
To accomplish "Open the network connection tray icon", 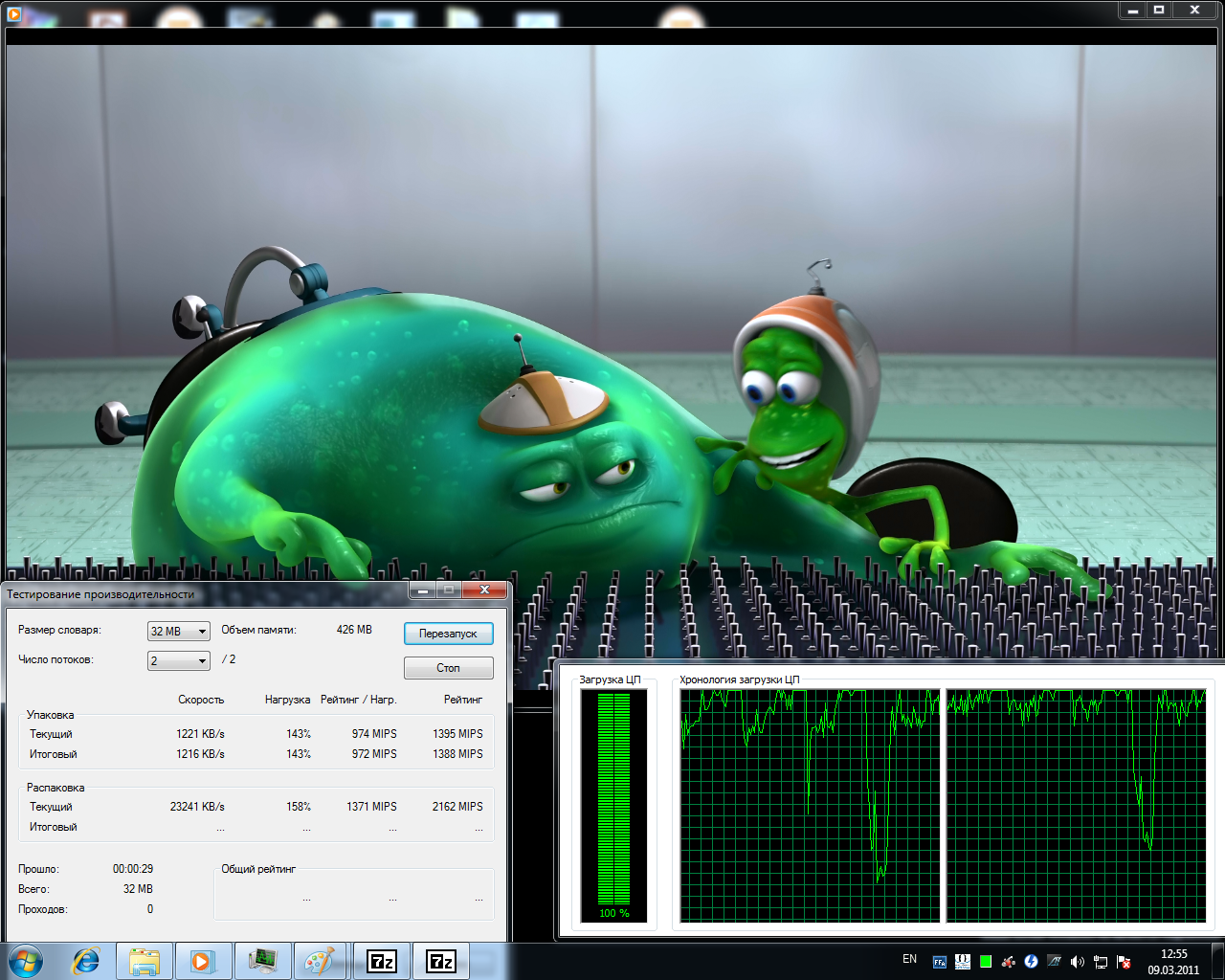I will coord(1101,962).
